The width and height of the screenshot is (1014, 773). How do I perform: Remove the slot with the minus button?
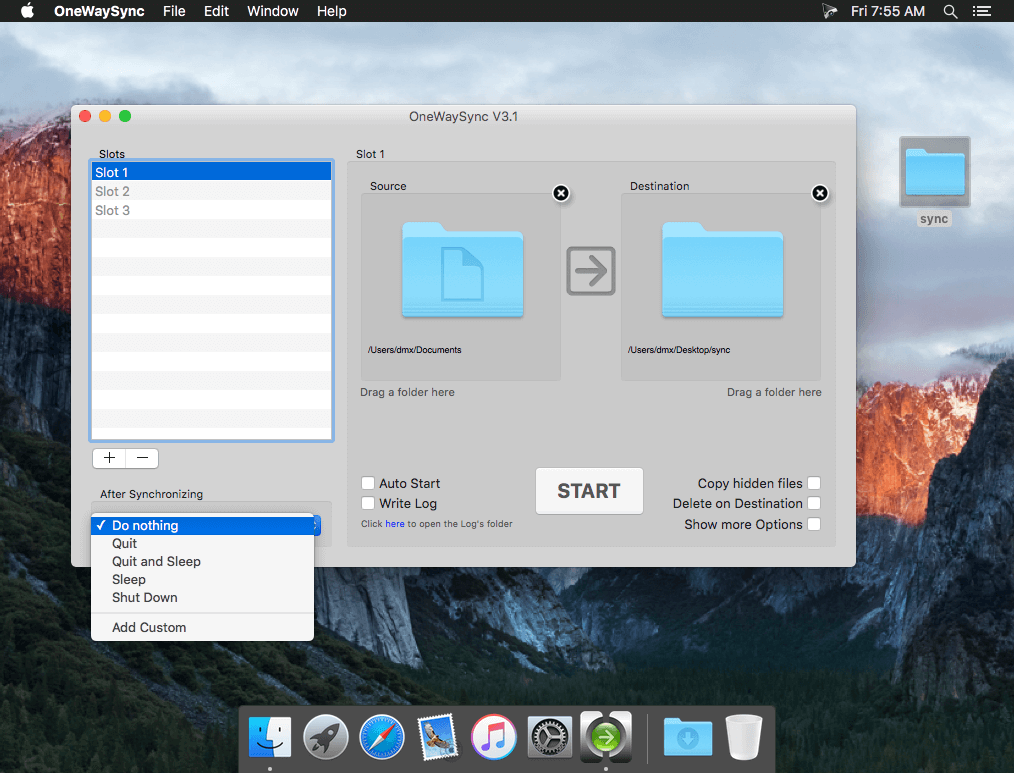click(x=142, y=458)
